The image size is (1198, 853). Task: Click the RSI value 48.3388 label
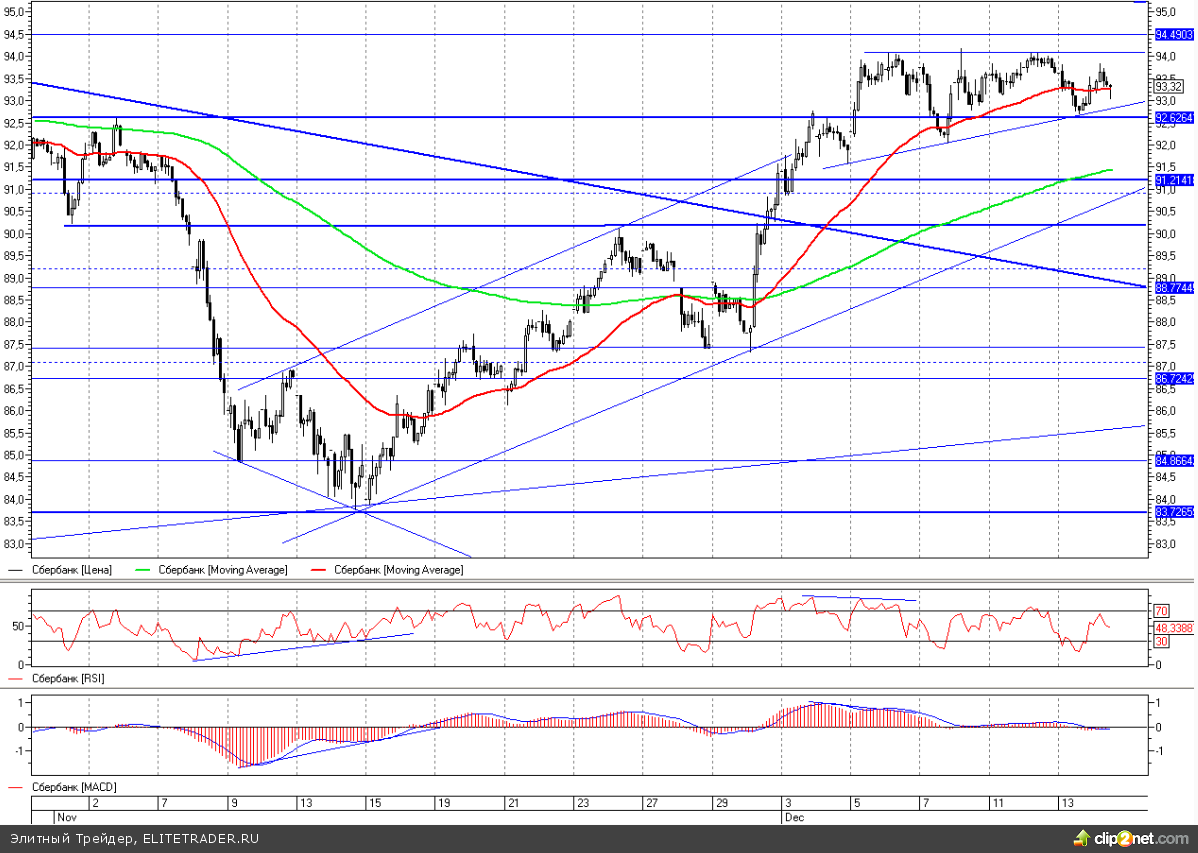click(1170, 628)
